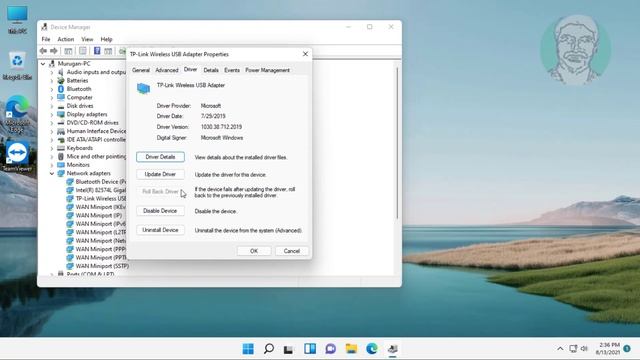The height and width of the screenshot is (360, 640).
Task: Open Microsoft Edge desktop shortcut
Action: coord(17,113)
